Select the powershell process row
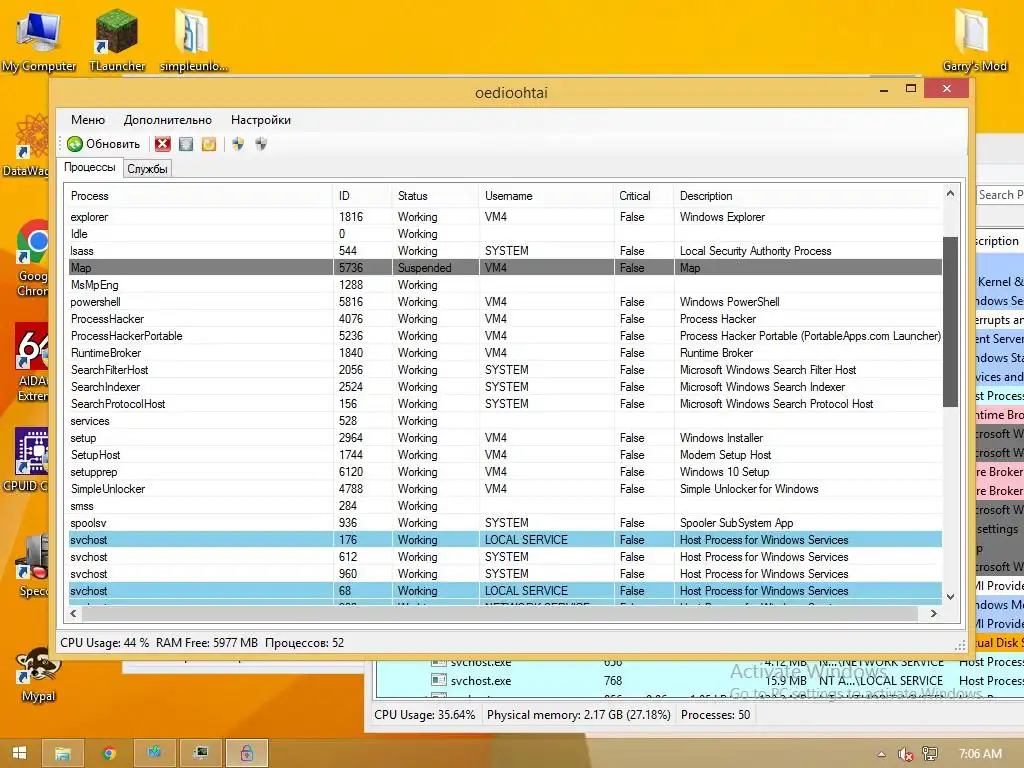Viewport: 1024px width, 768px height. pos(505,302)
